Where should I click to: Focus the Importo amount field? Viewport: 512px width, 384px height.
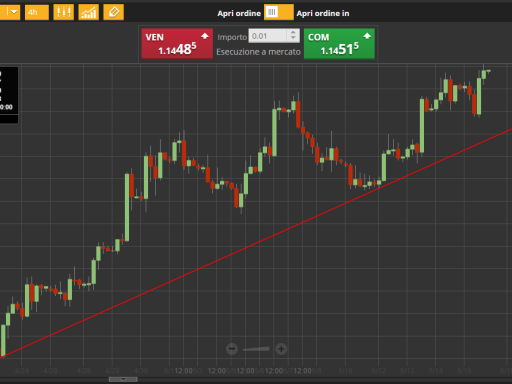[x=268, y=36]
